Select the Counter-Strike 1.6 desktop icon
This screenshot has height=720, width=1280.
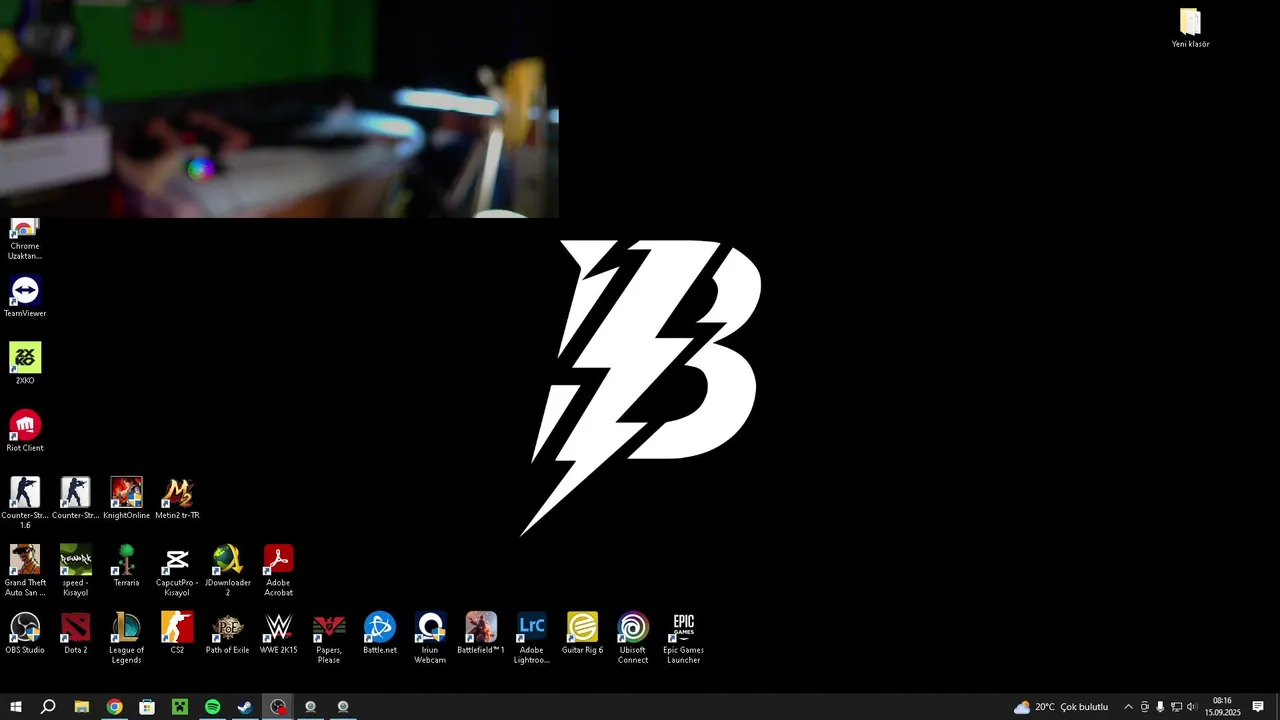pos(25,503)
